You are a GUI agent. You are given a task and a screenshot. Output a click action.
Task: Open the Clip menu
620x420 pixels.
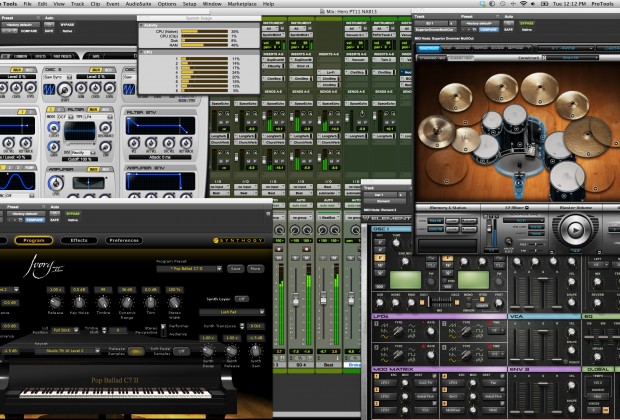coord(95,4)
